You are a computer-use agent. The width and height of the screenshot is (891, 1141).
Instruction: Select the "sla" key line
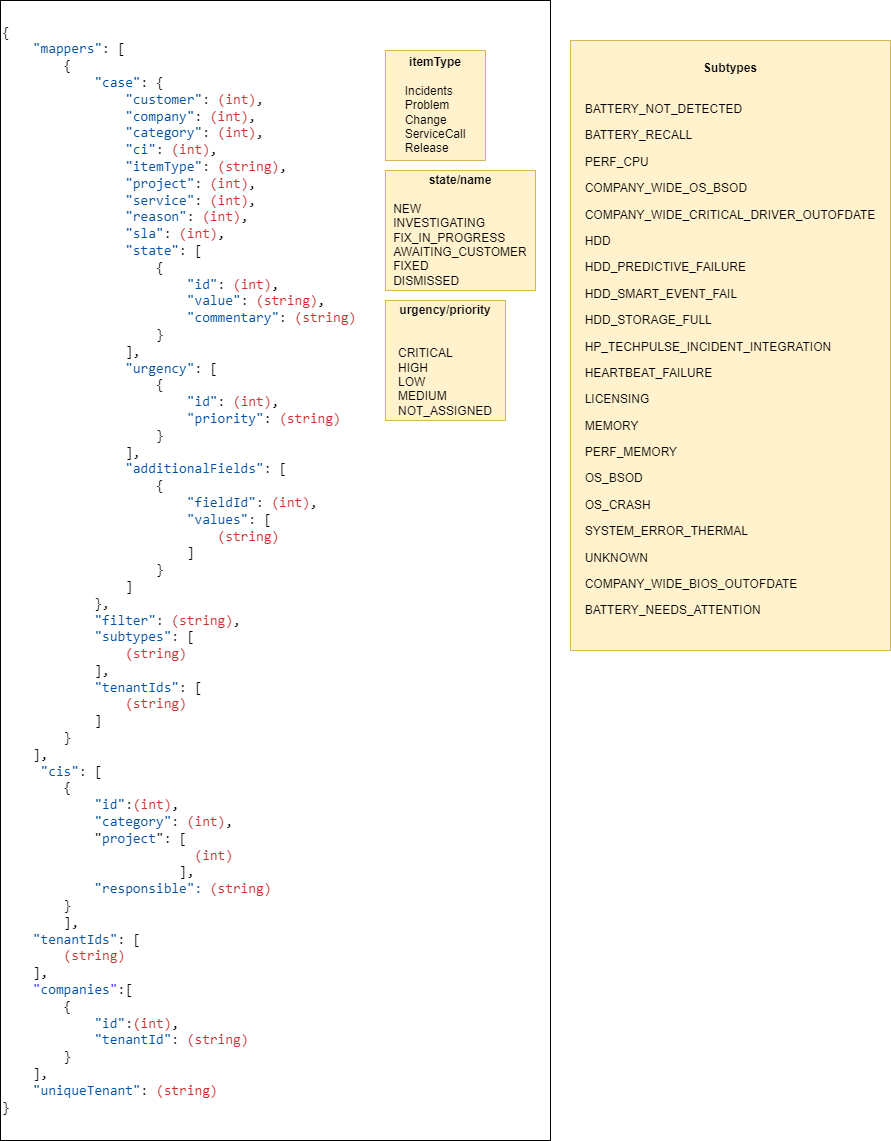(175, 234)
